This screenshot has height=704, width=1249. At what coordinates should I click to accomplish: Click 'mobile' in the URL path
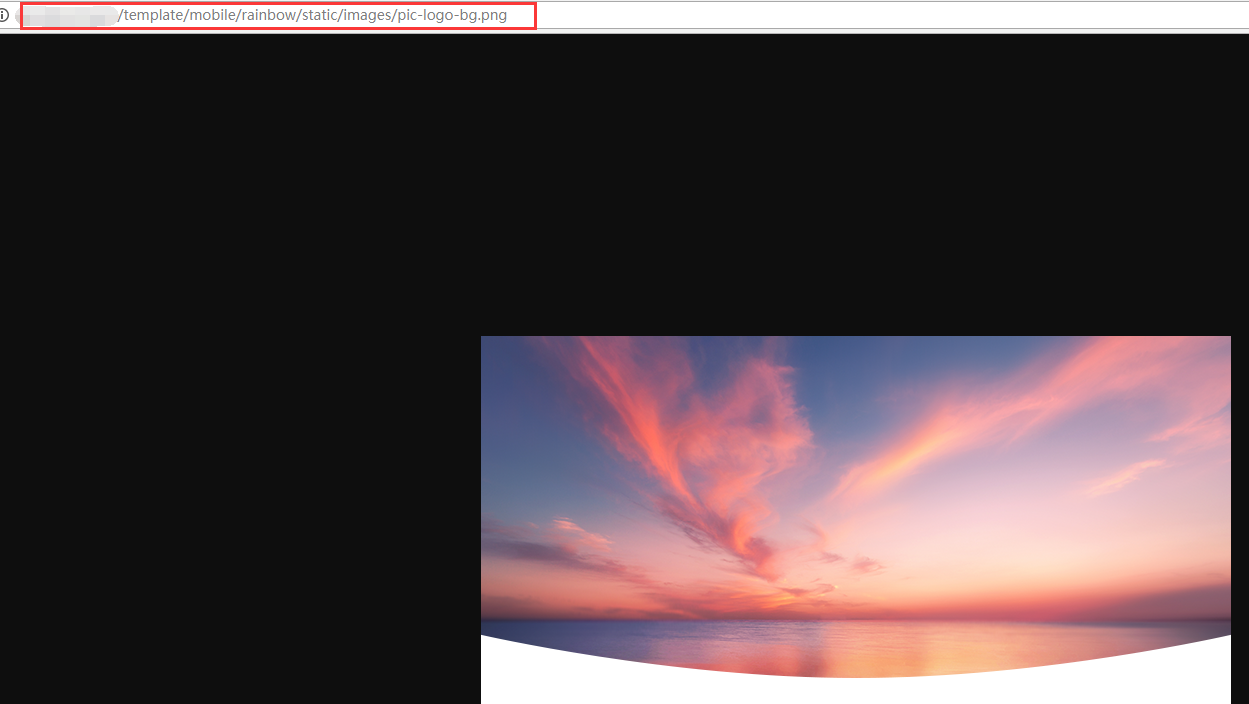[212, 15]
